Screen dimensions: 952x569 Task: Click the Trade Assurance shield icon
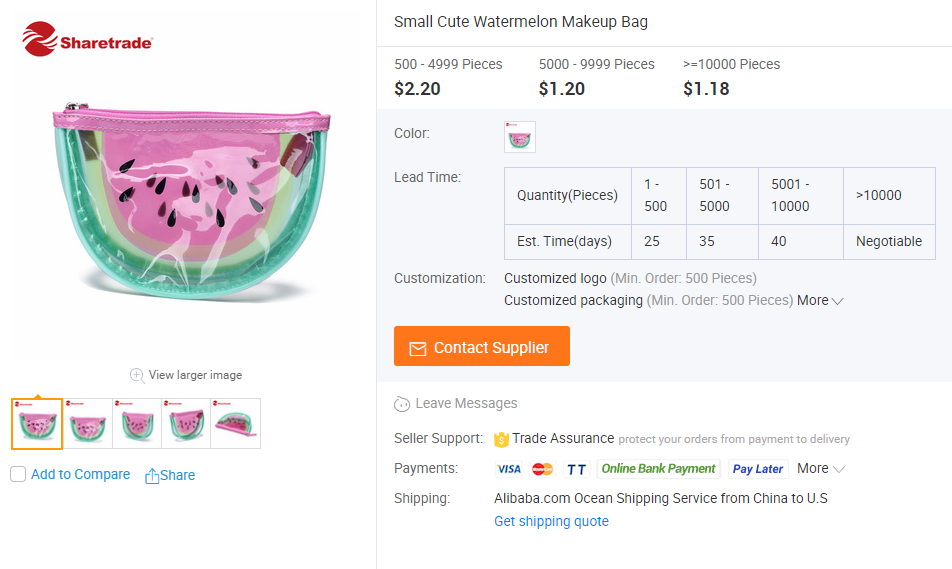(501, 439)
